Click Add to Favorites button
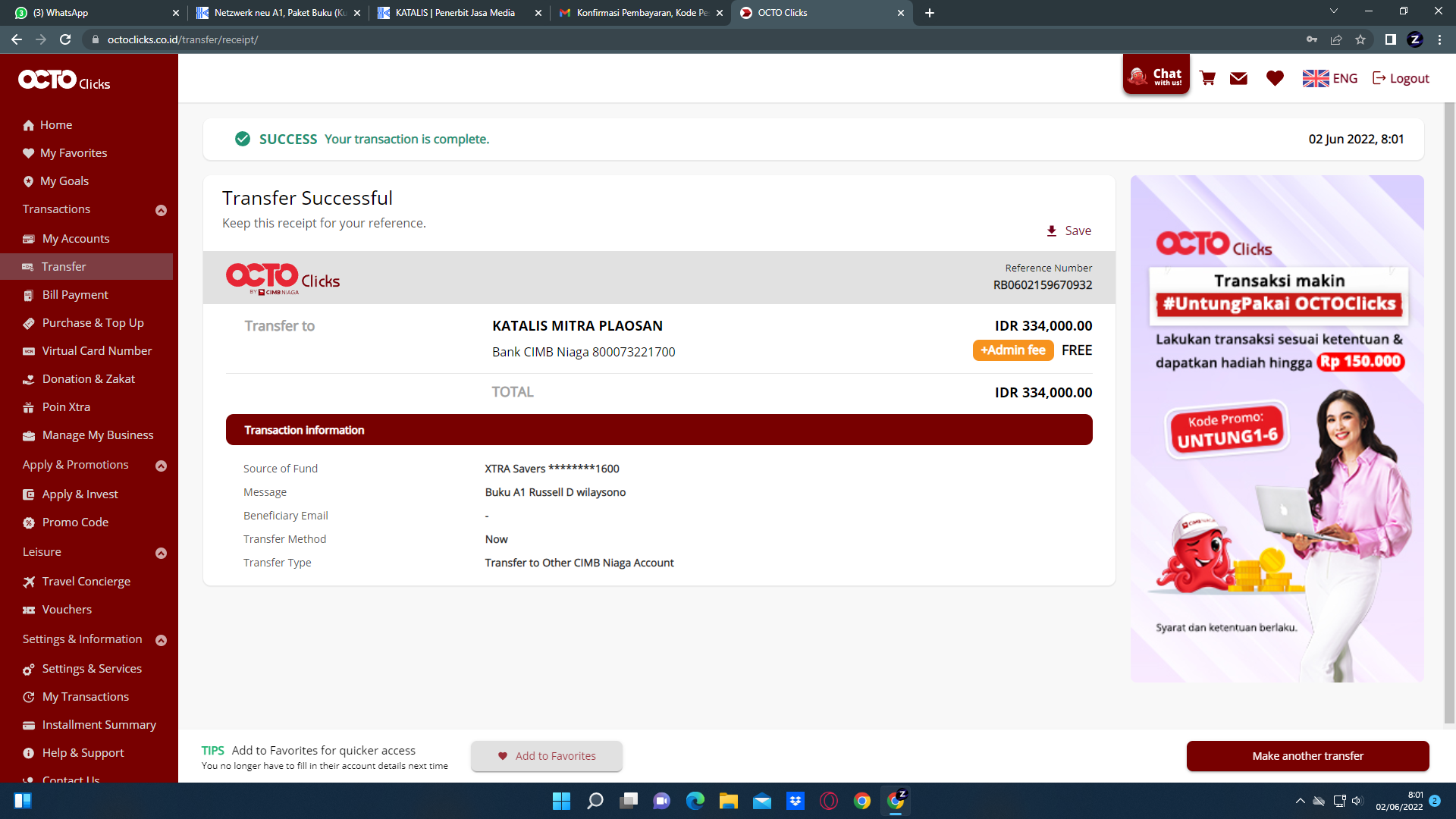The image size is (1456, 819). [x=546, y=756]
